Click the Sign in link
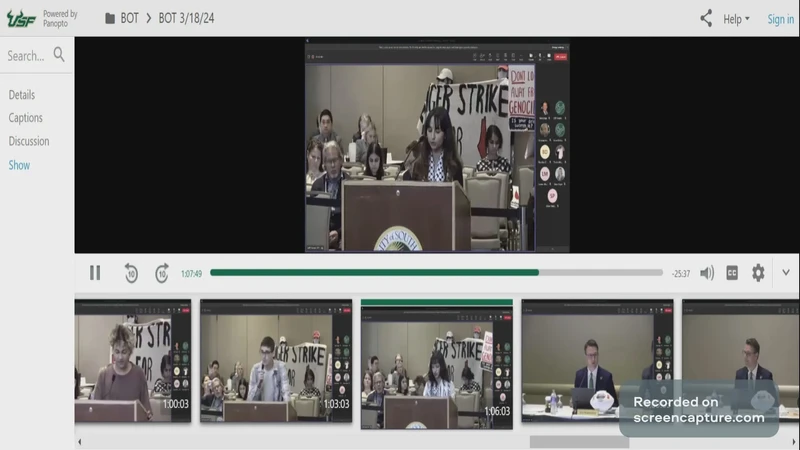 (781, 19)
